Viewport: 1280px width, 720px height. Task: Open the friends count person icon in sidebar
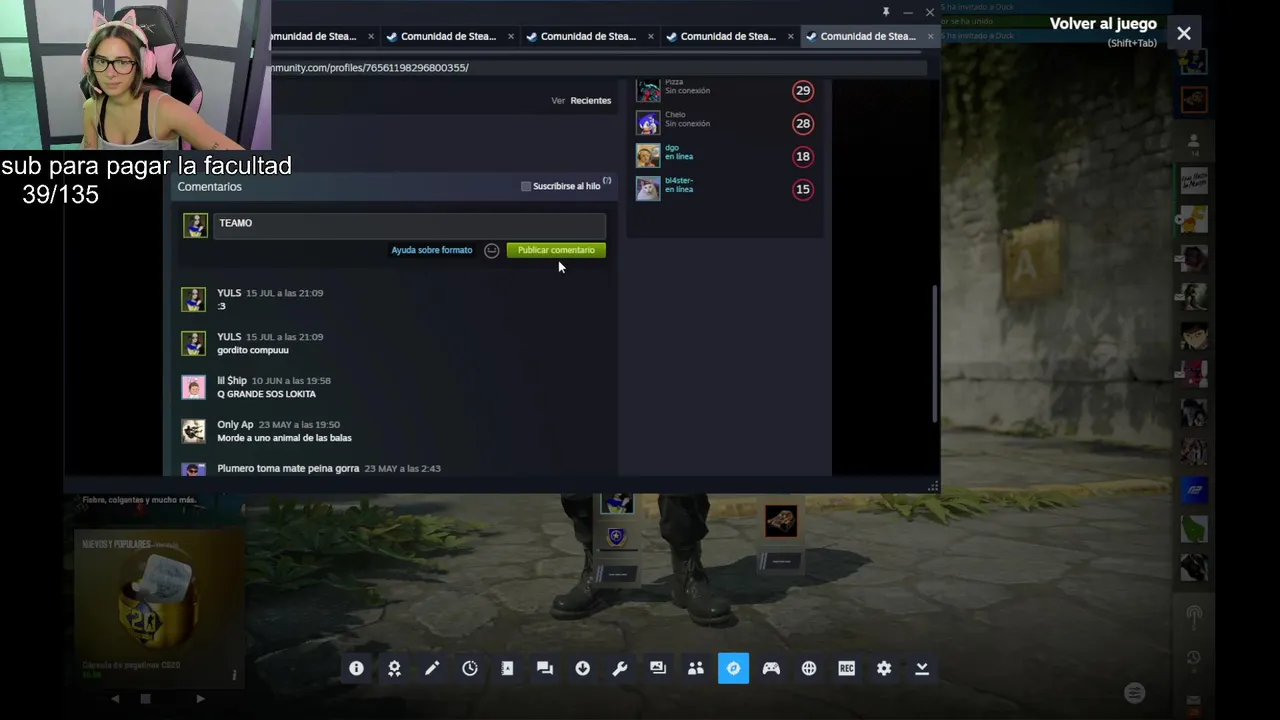pos(1194,143)
